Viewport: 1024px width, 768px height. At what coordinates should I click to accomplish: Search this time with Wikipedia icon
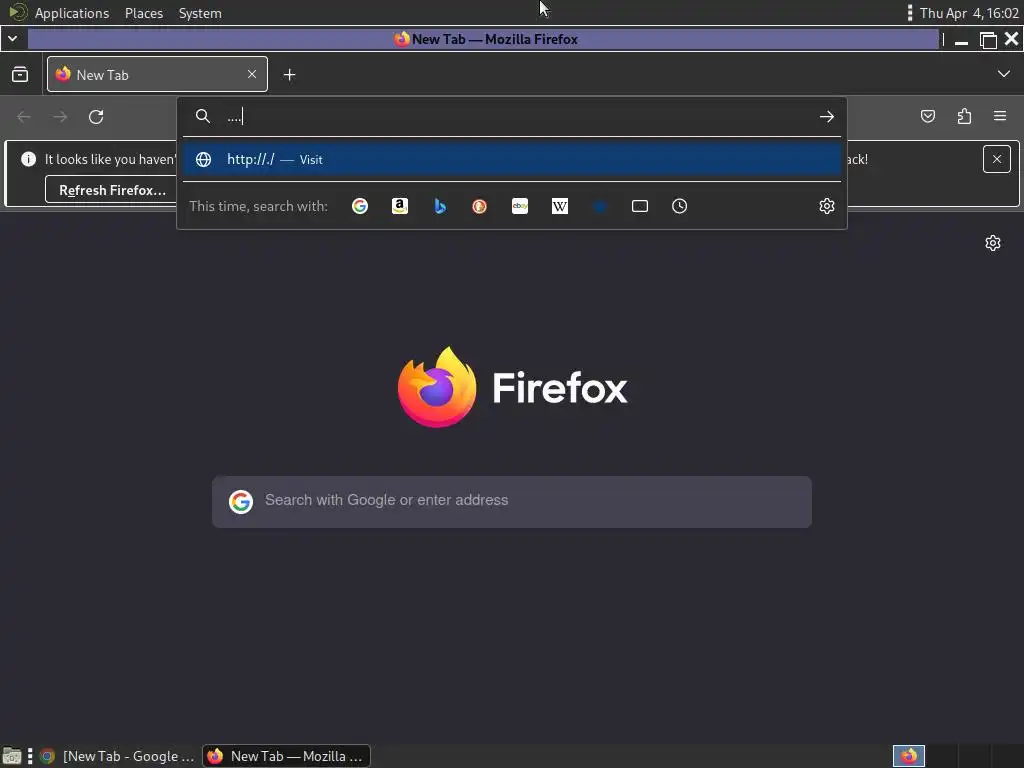pos(560,206)
